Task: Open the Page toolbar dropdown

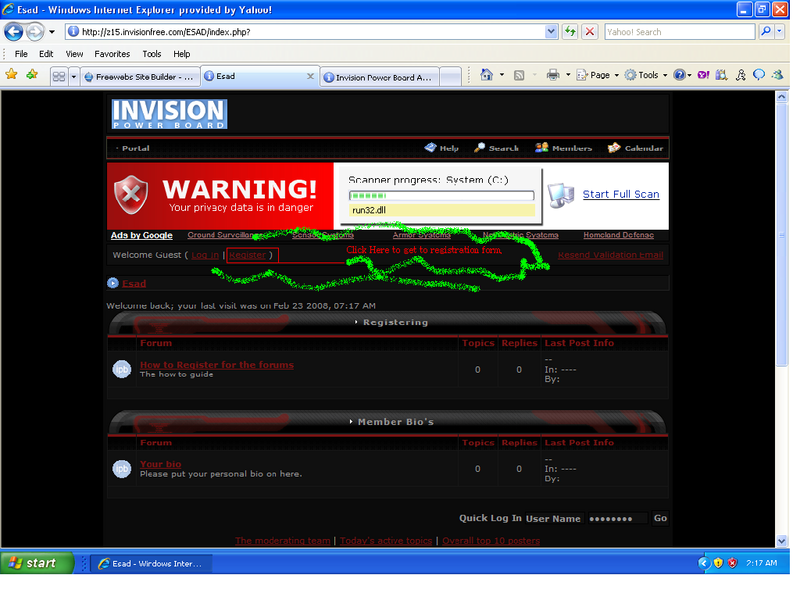Action: (x=598, y=75)
